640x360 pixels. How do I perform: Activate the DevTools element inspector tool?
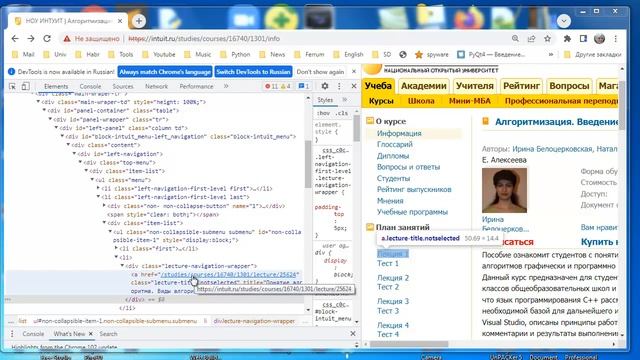12,86
